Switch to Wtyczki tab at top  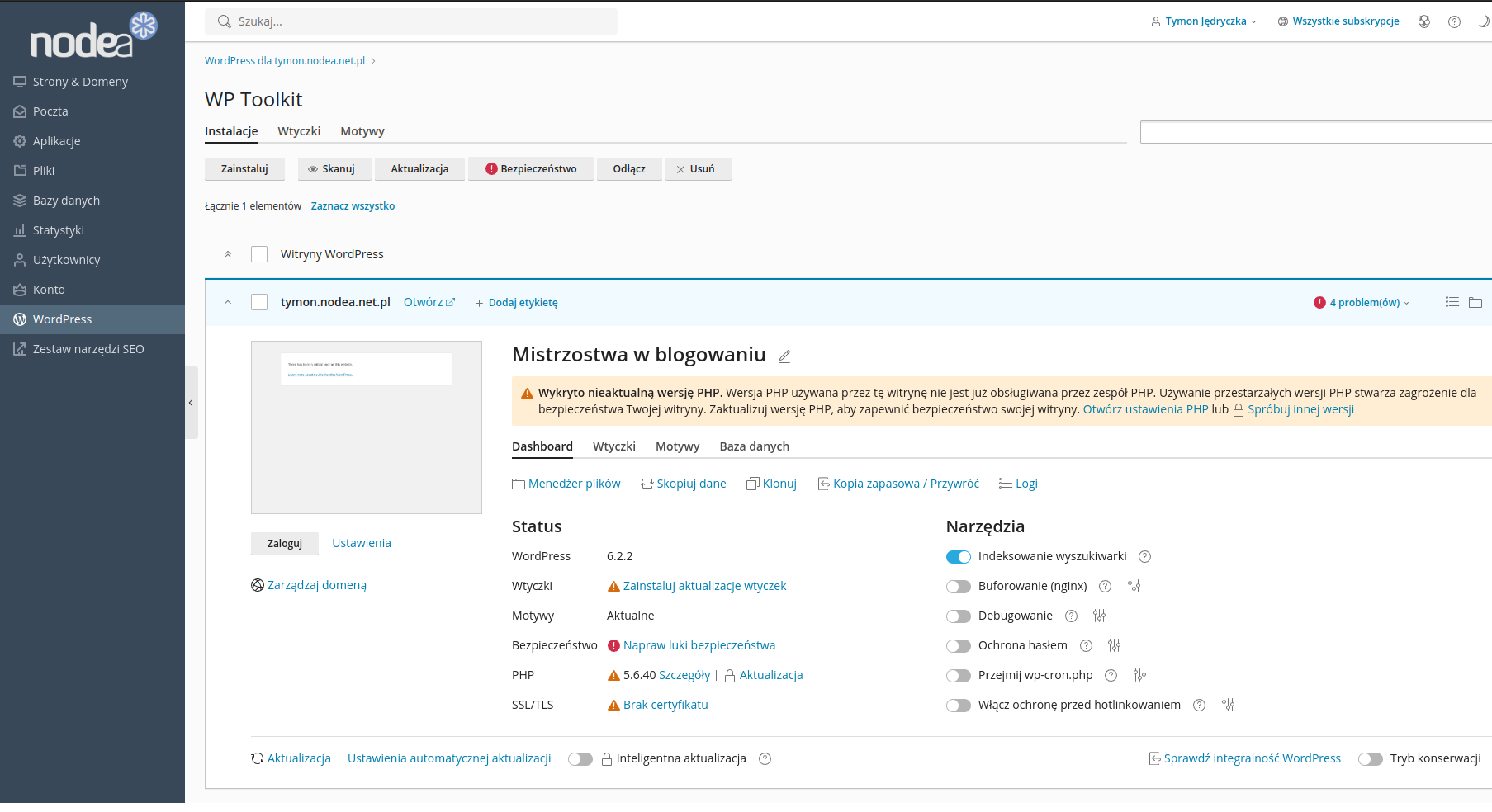[299, 131]
